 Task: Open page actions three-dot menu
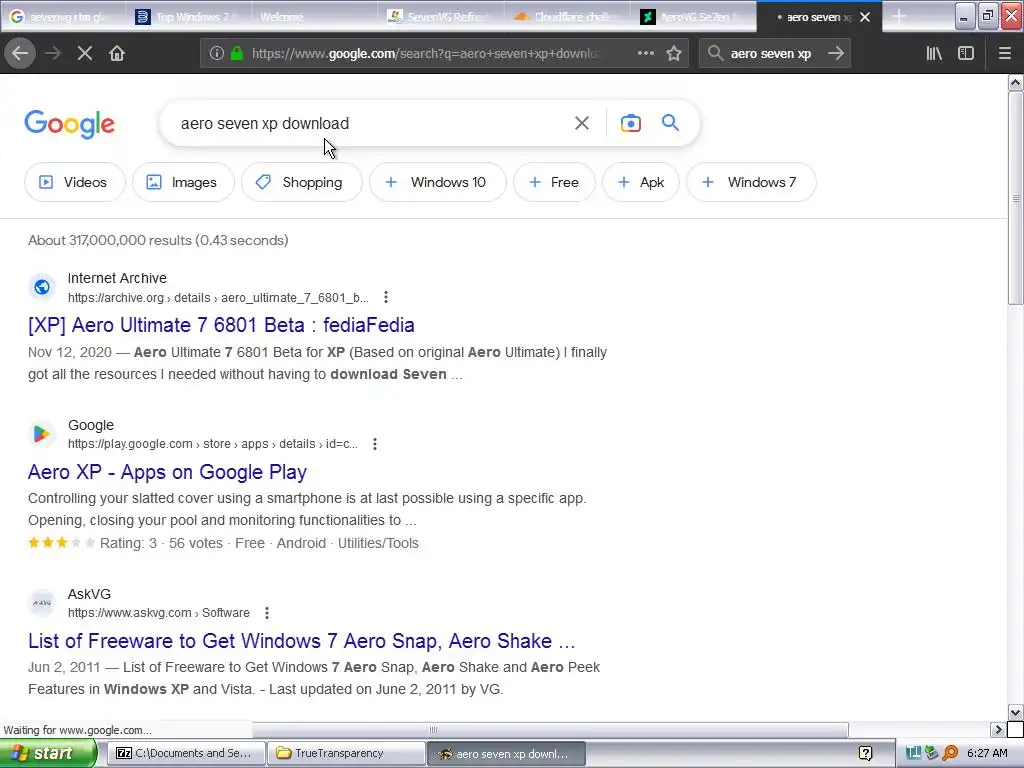(x=645, y=54)
